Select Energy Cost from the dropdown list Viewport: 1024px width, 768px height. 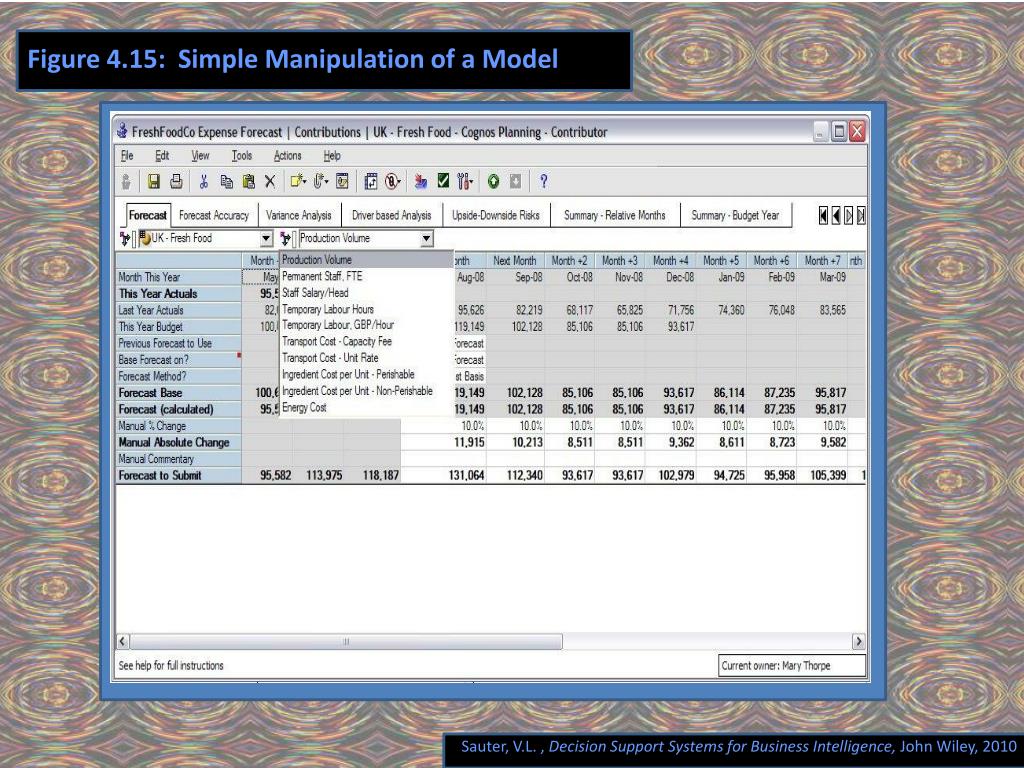tap(366, 407)
